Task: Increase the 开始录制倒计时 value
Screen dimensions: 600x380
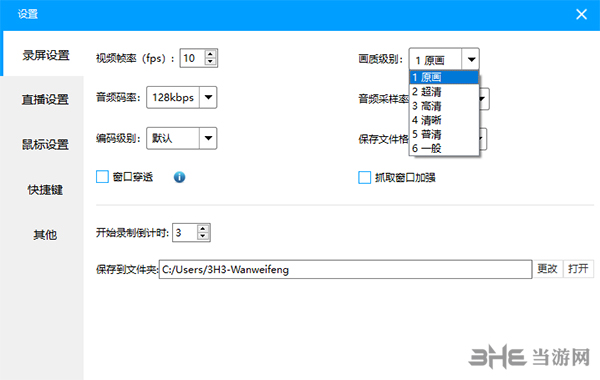Action: tap(203, 228)
